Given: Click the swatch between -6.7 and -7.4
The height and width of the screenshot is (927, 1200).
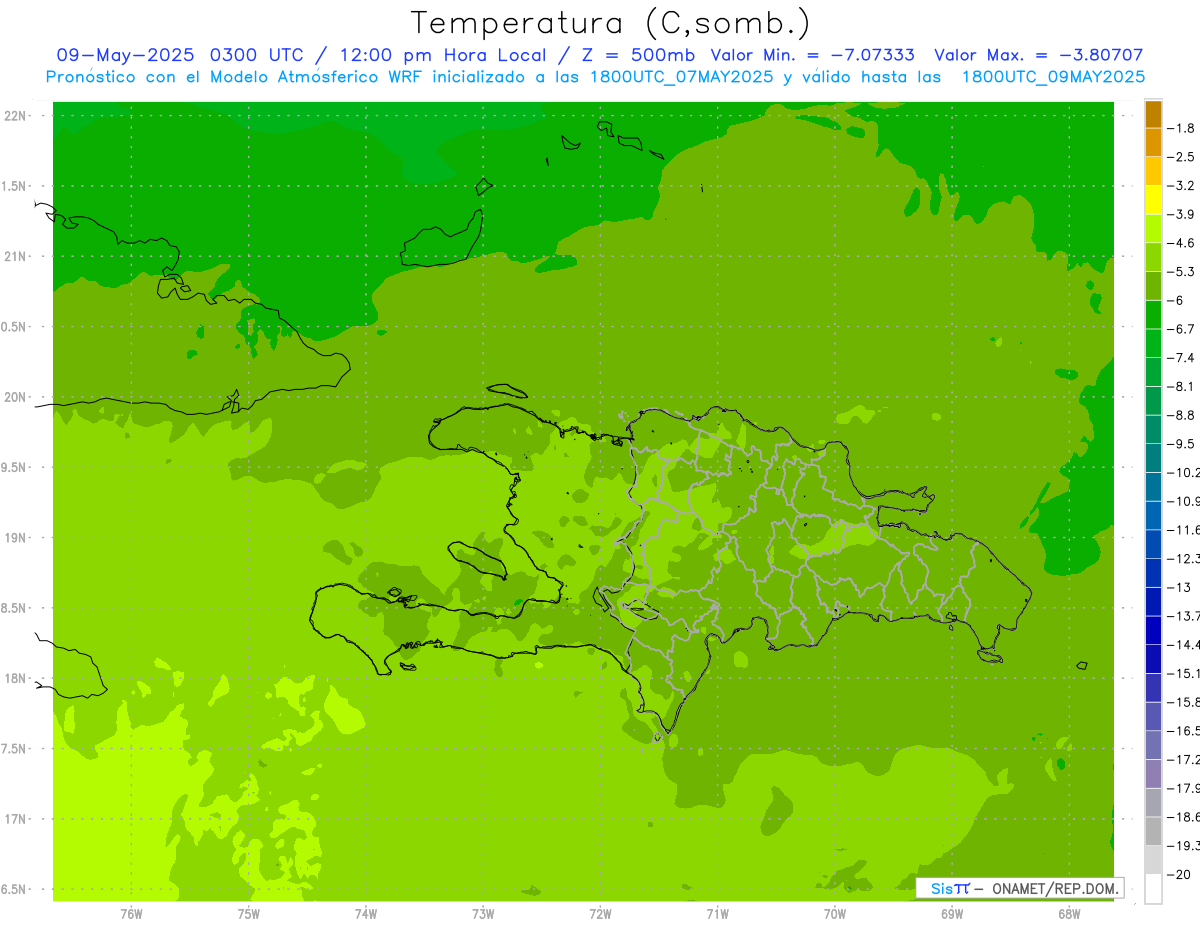Looking at the screenshot, I should coord(1153,344).
